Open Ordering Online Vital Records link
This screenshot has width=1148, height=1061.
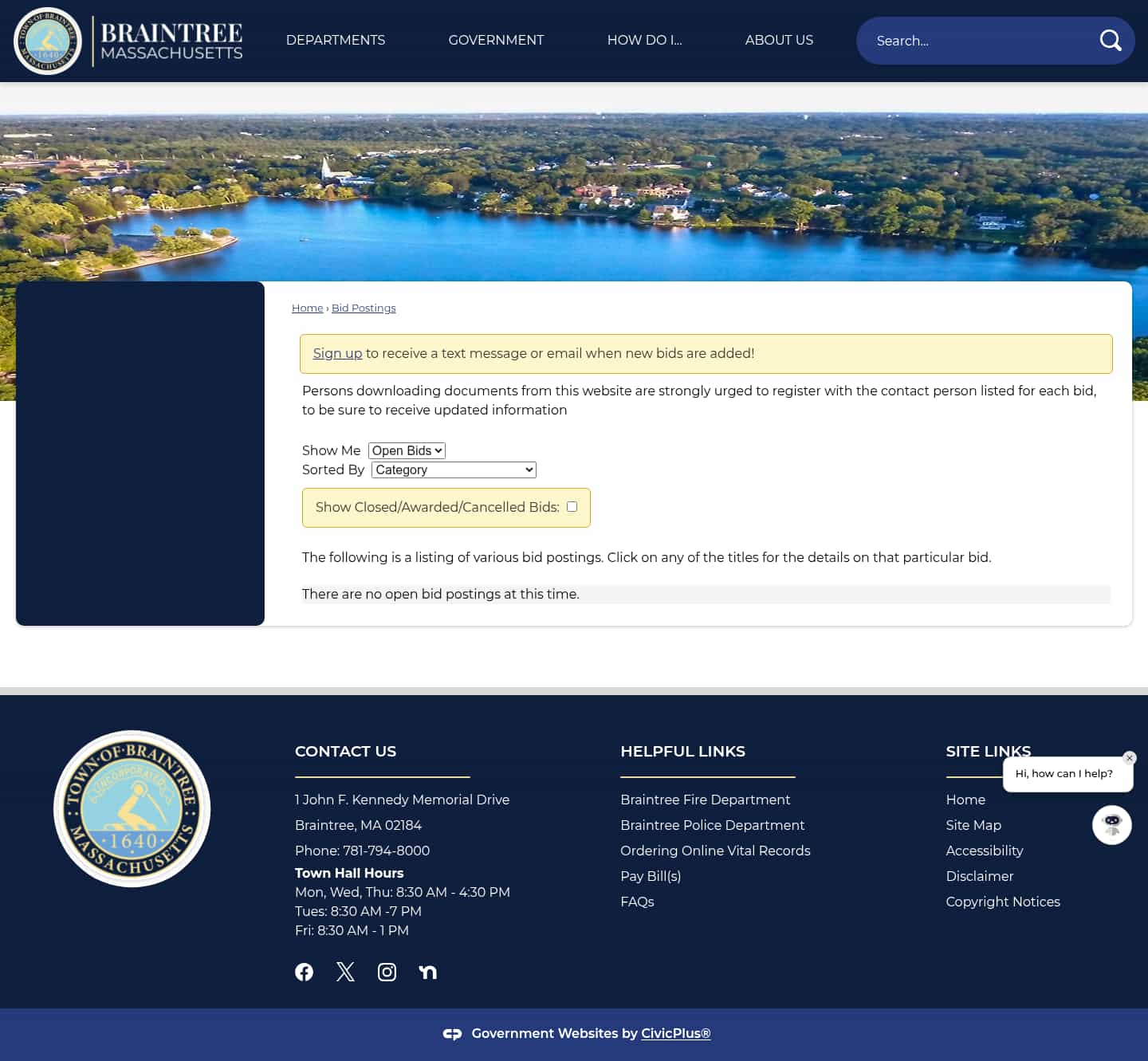pos(715,851)
